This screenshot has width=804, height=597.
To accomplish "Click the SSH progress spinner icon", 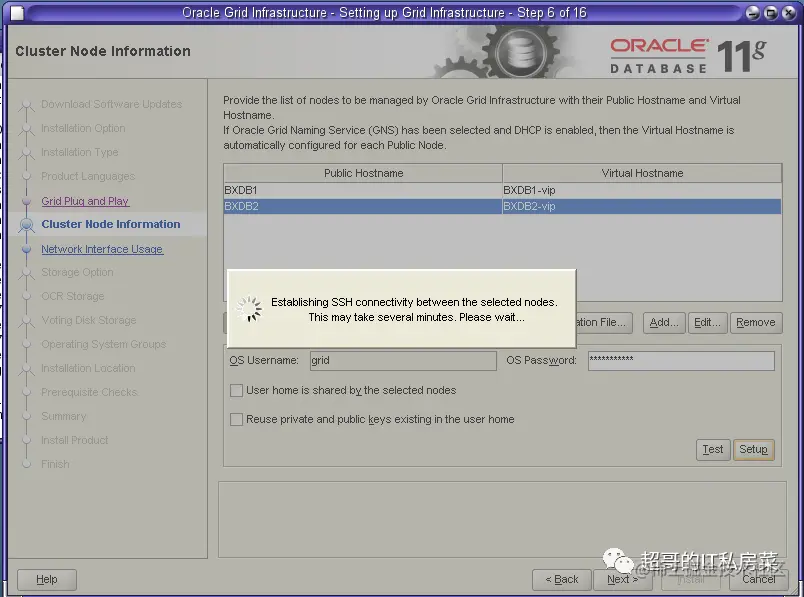I will click(249, 309).
